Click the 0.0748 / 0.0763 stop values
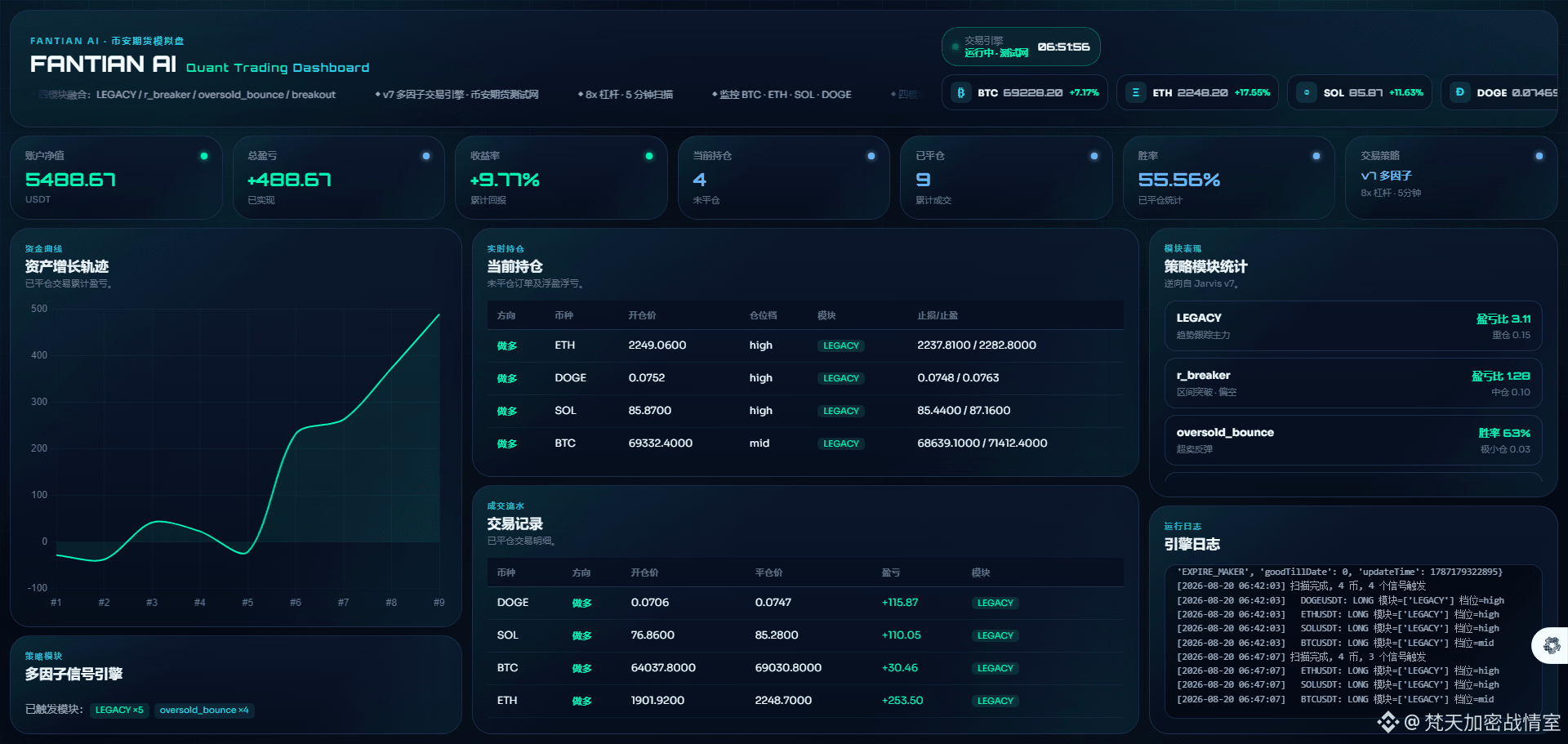This screenshot has width=1568, height=744. tap(958, 378)
